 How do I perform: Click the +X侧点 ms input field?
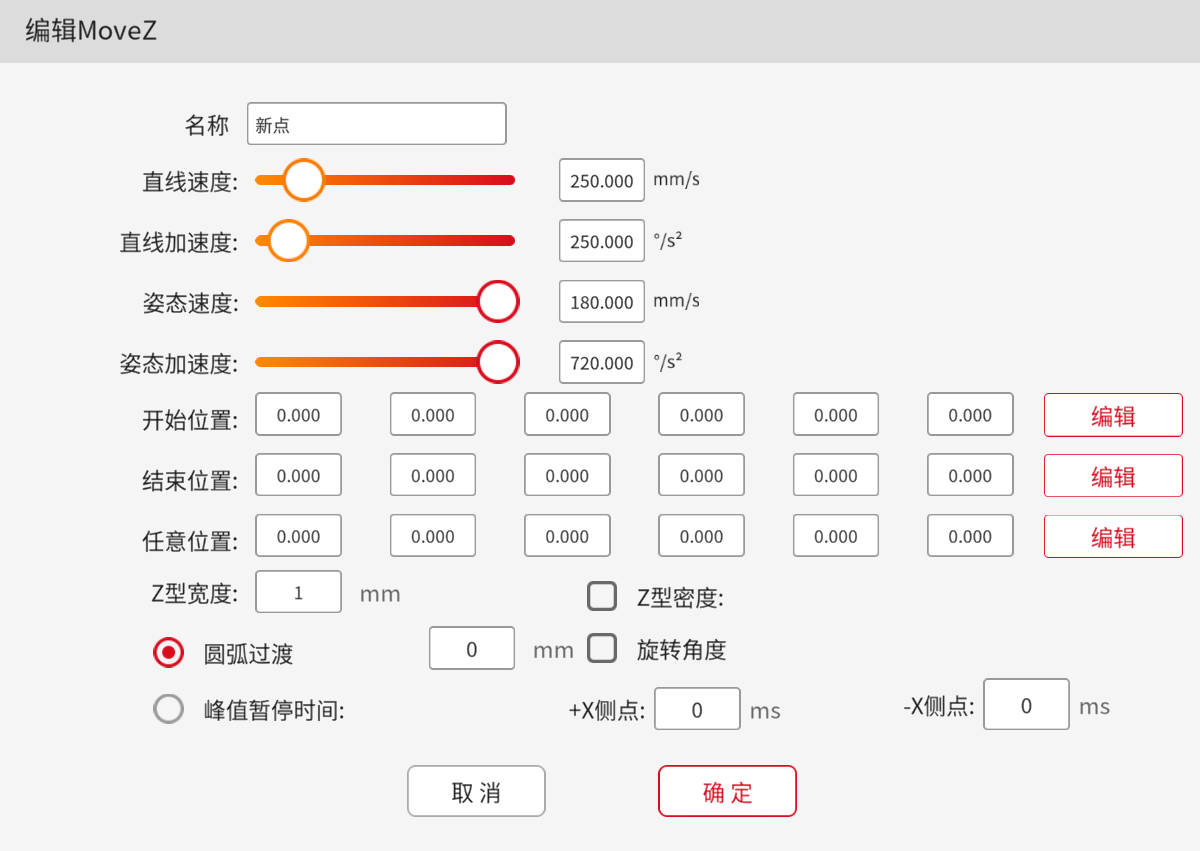coord(697,709)
